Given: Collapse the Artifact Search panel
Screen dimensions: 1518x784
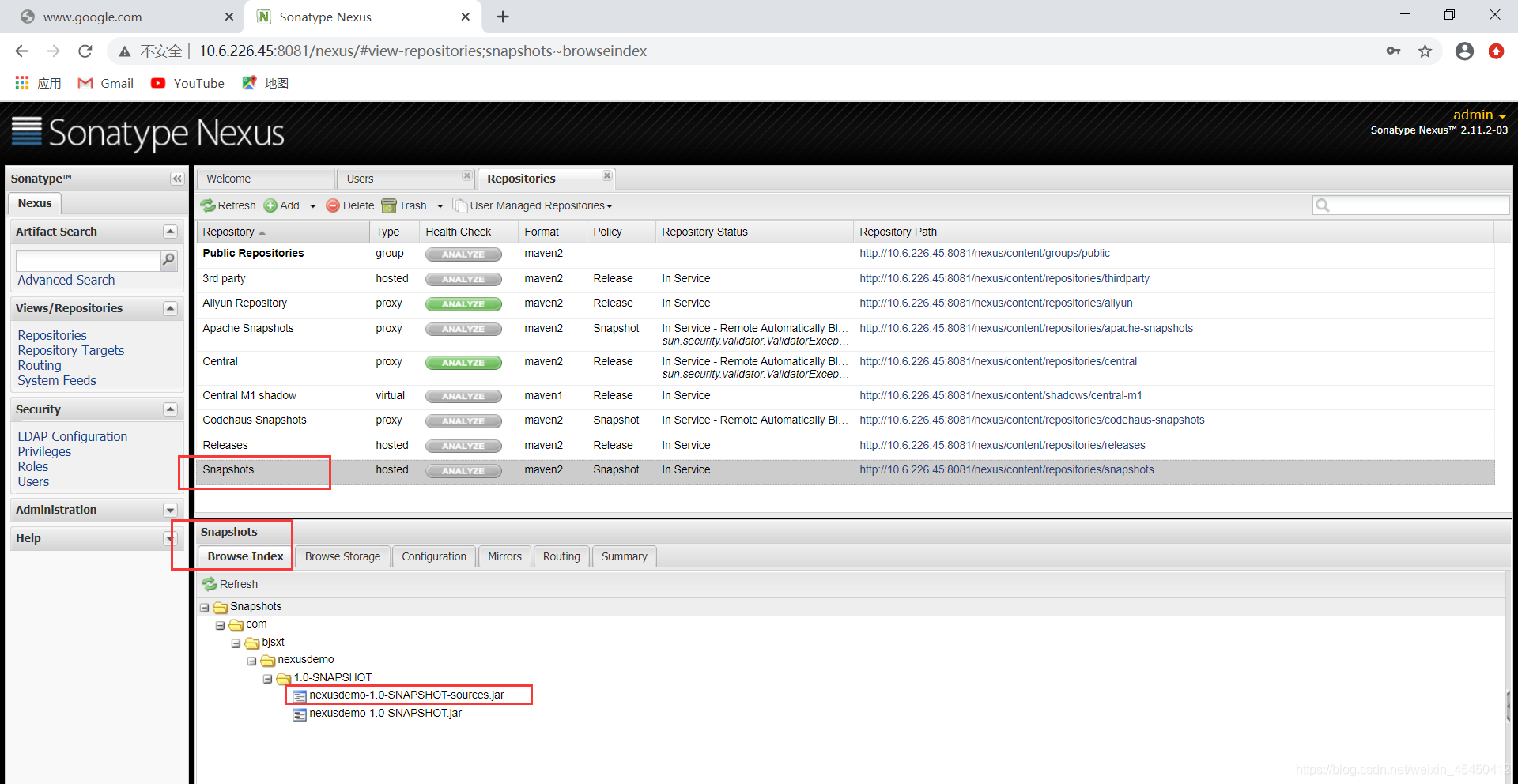Looking at the screenshot, I should 170,232.
